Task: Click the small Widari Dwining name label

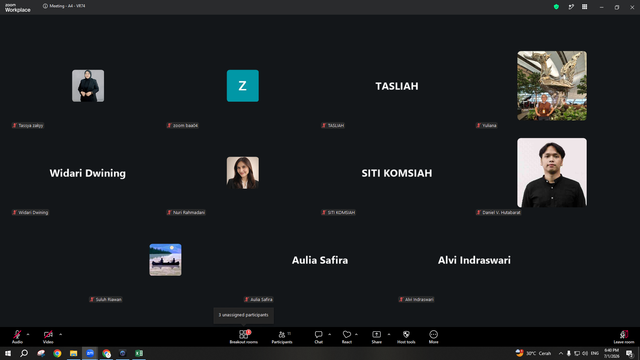Action: [x=30, y=212]
